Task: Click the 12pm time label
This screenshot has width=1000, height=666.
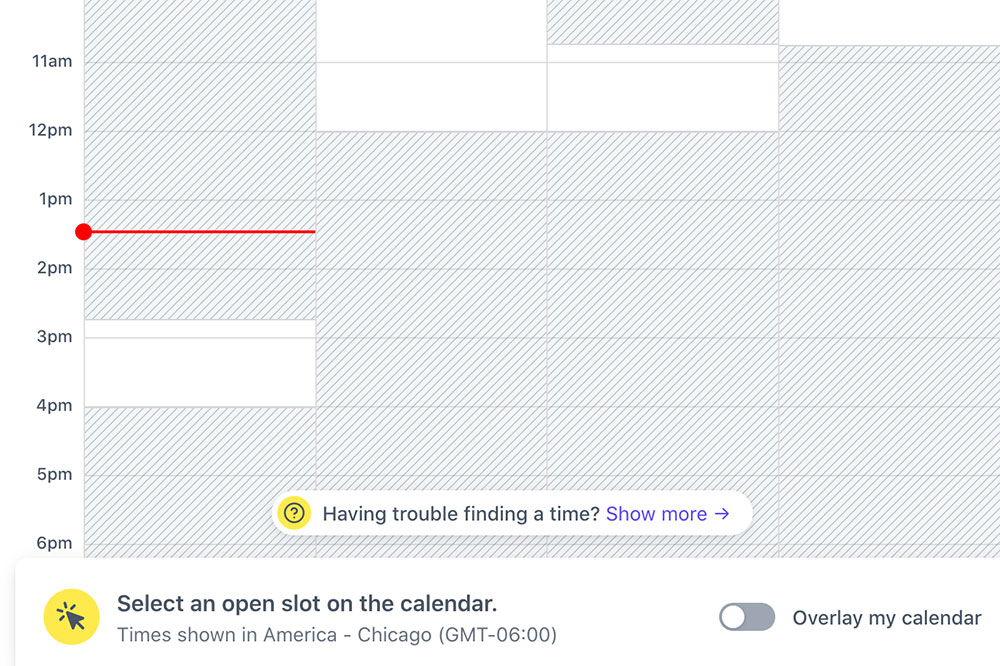Action: [x=52, y=130]
